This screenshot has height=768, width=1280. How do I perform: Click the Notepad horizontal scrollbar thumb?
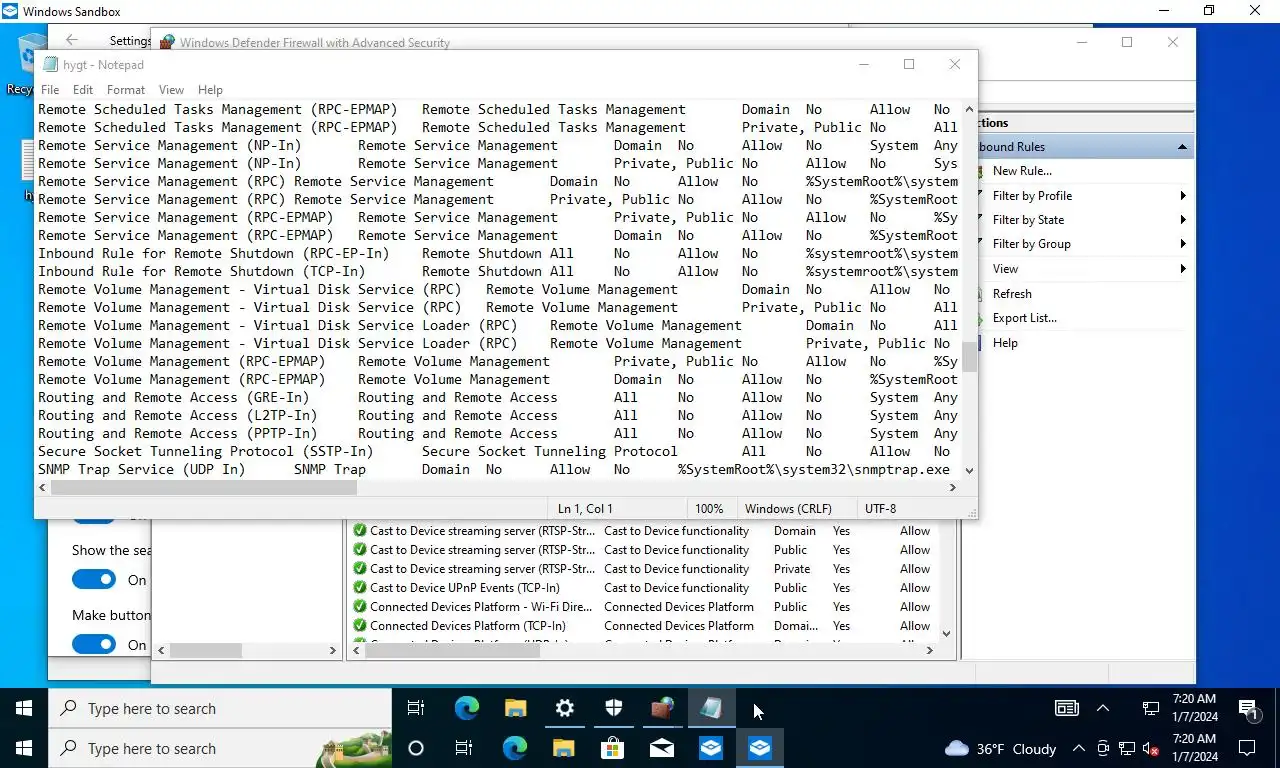click(203, 488)
